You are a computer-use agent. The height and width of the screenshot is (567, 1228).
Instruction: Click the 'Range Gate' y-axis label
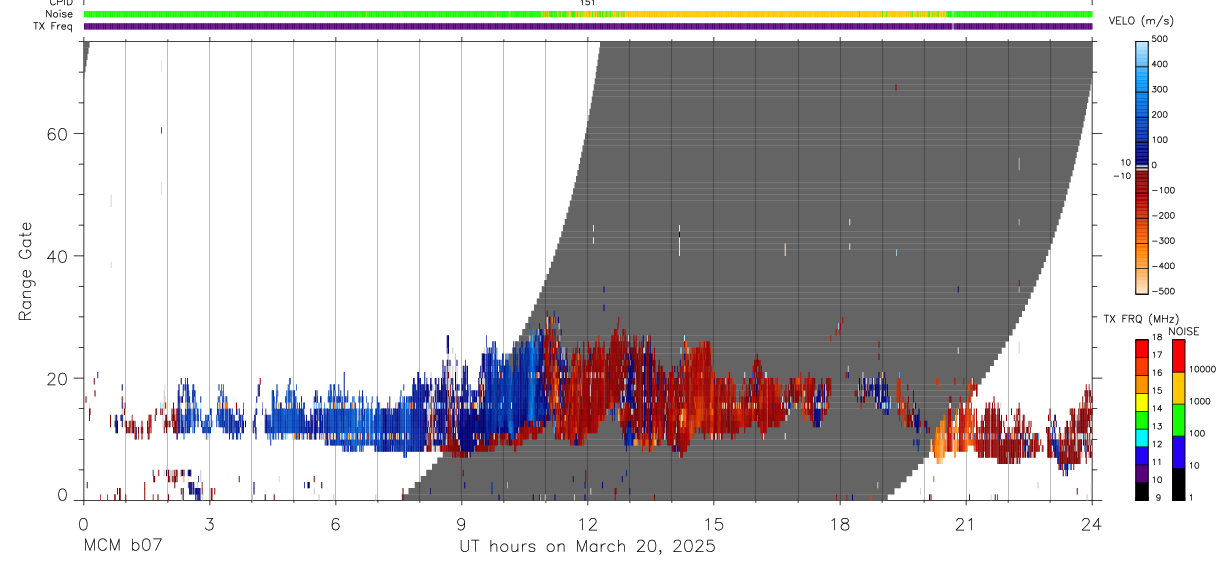[26, 270]
